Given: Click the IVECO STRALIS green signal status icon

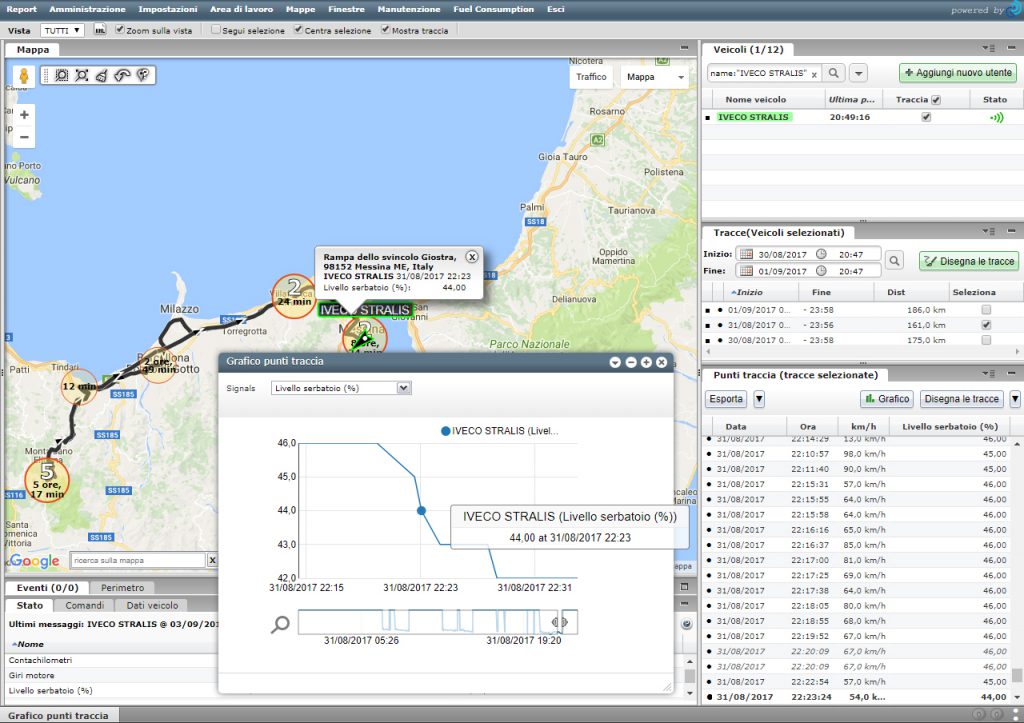Looking at the screenshot, I should coord(997,118).
